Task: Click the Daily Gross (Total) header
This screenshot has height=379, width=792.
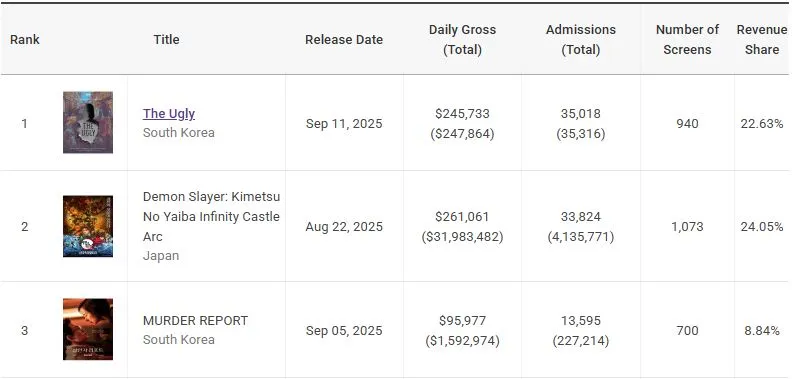Action: pos(462,39)
